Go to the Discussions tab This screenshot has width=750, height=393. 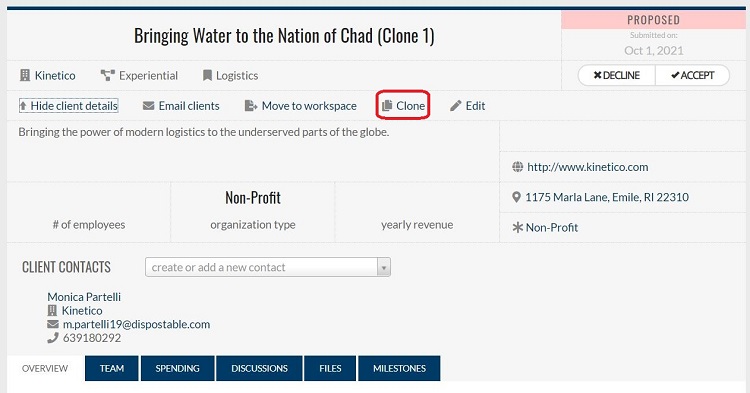(259, 368)
